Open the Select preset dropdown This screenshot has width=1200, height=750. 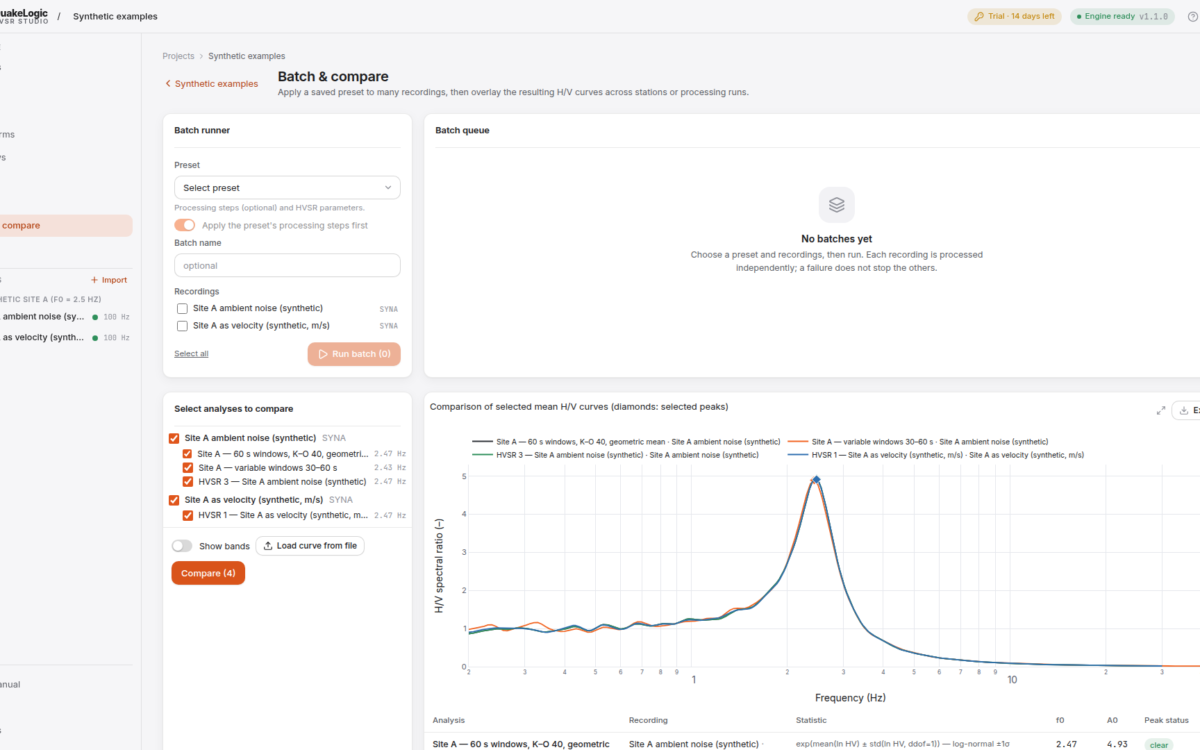pyautogui.click(x=287, y=187)
